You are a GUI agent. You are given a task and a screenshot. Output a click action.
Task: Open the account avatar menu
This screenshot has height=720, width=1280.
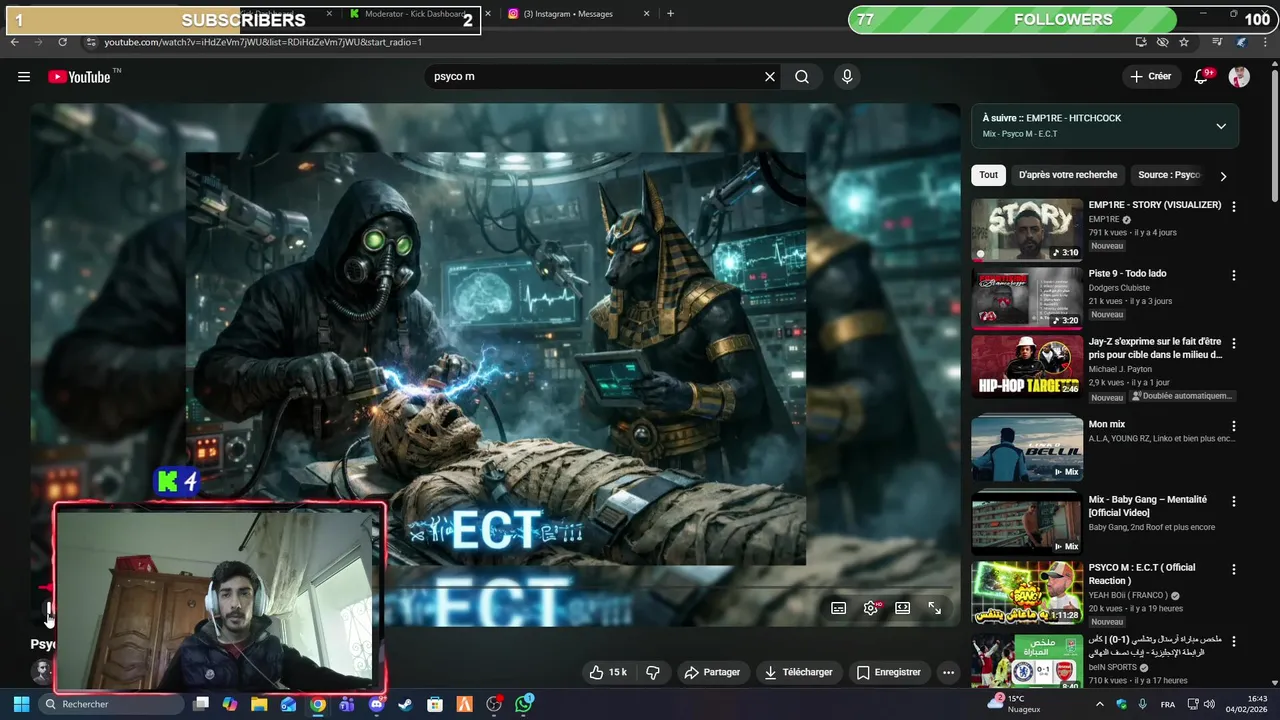click(x=1239, y=77)
